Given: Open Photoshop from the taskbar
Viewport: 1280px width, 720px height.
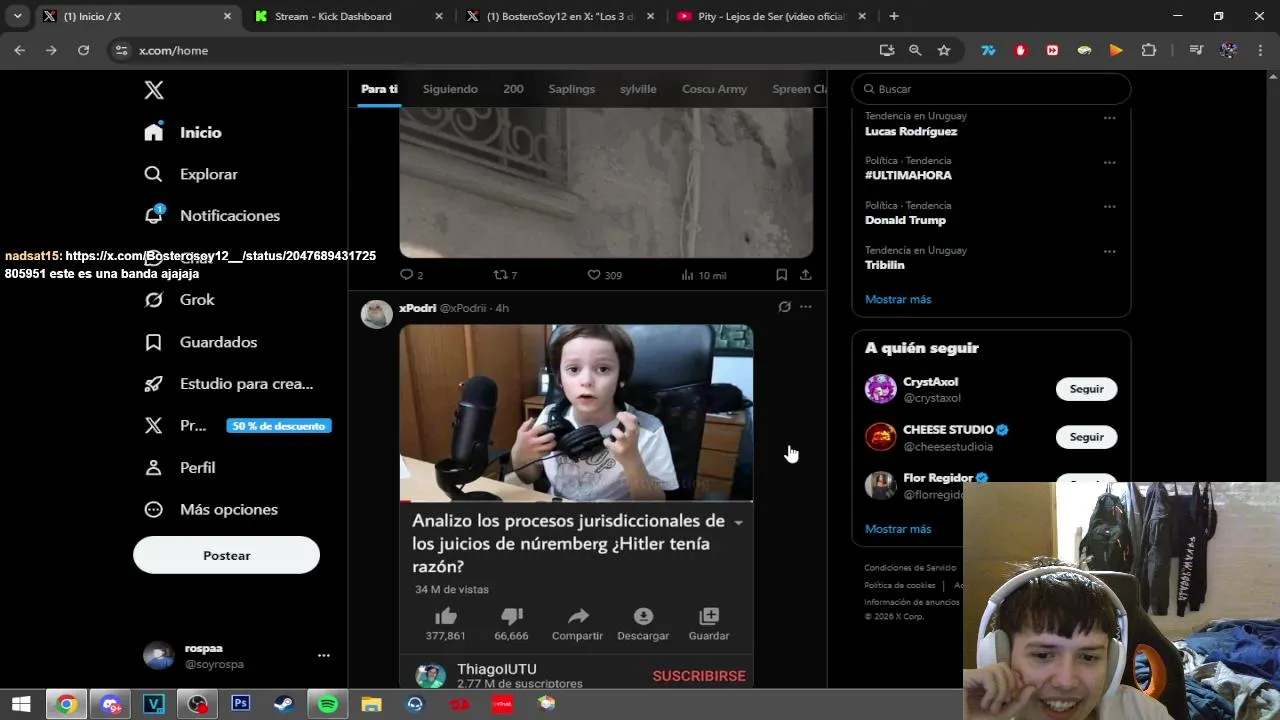Looking at the screenshot, I should 240,704.
